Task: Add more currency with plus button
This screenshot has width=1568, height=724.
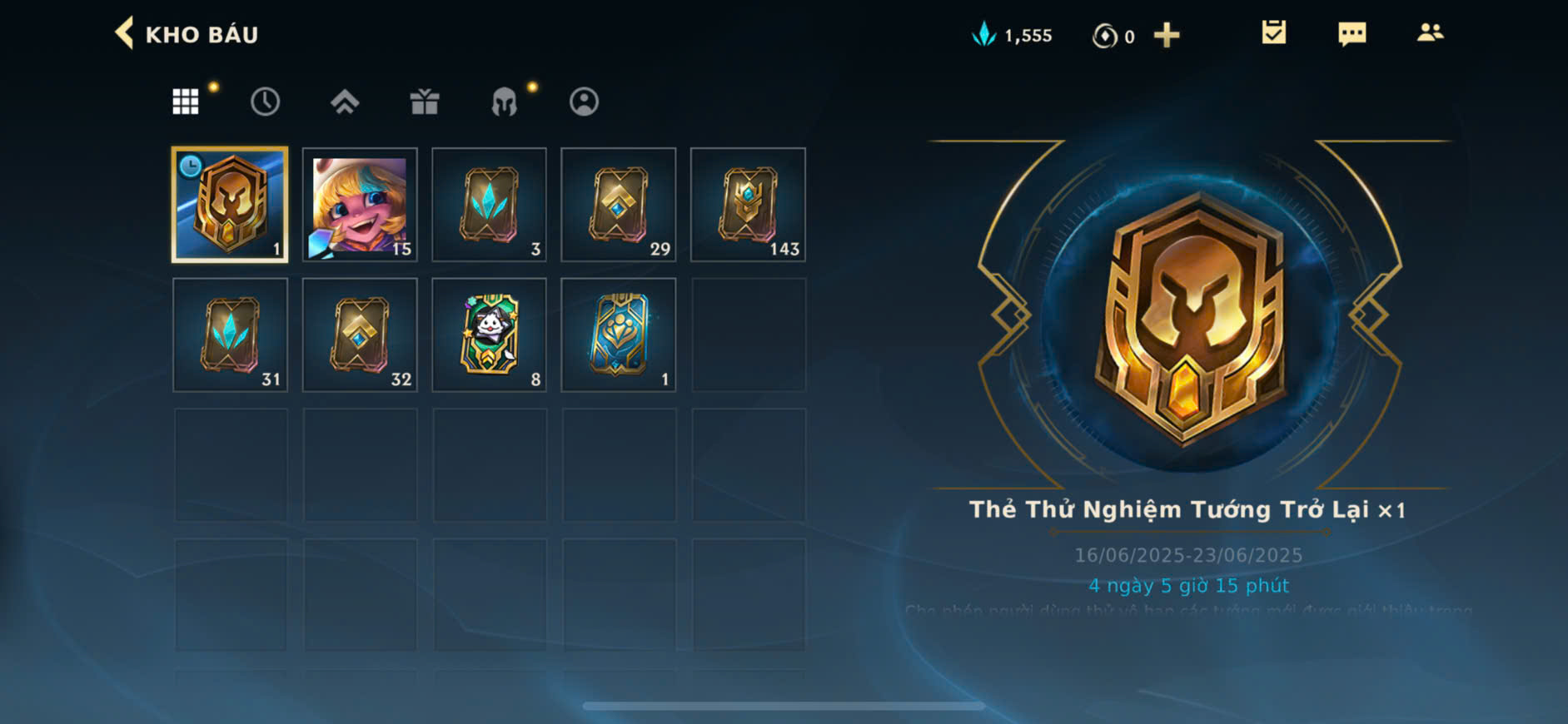Action: coord(1167,35)
